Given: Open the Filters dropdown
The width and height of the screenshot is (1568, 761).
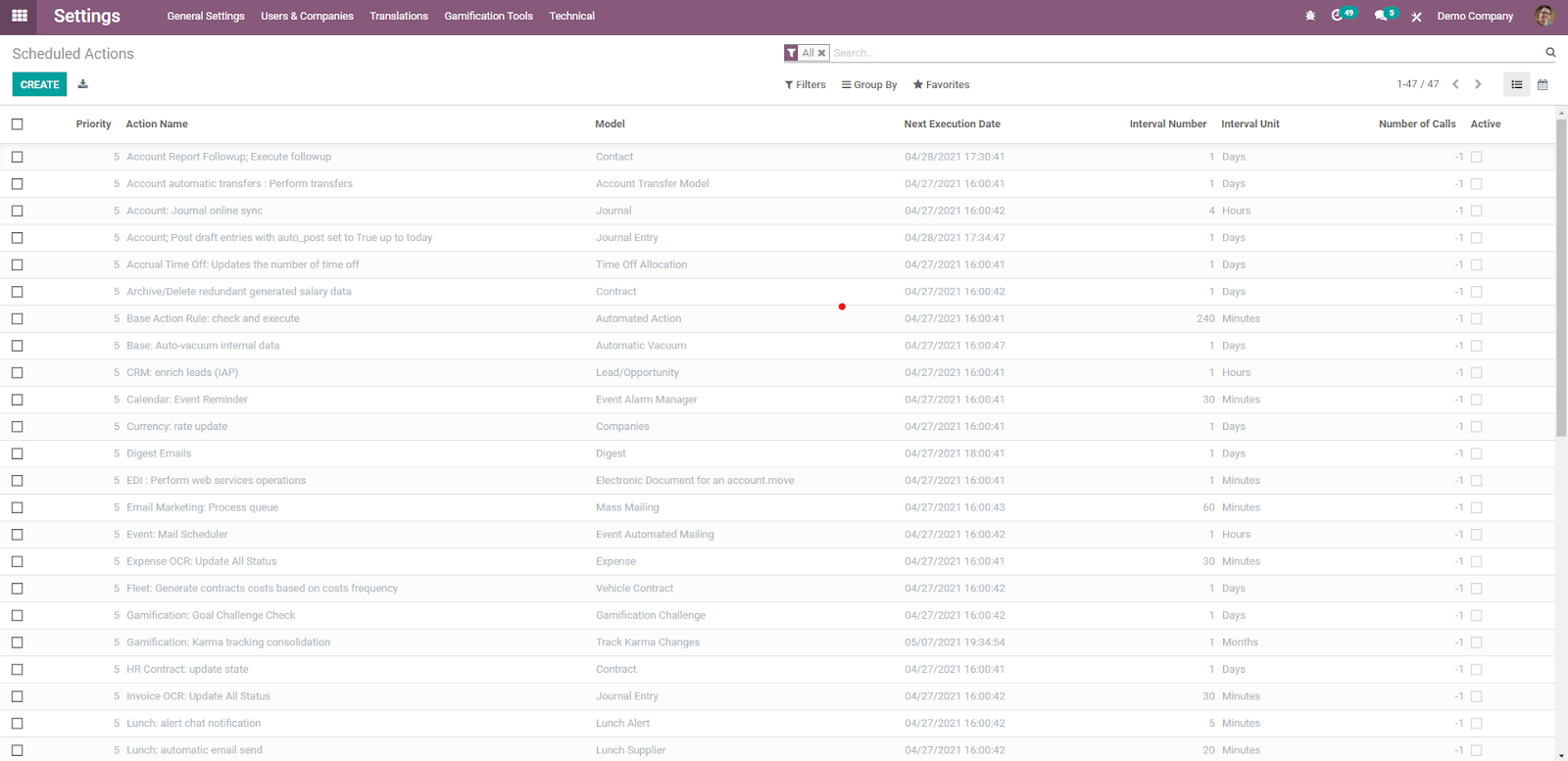Looking at the screenshot, I should click(x=806, y=85).
